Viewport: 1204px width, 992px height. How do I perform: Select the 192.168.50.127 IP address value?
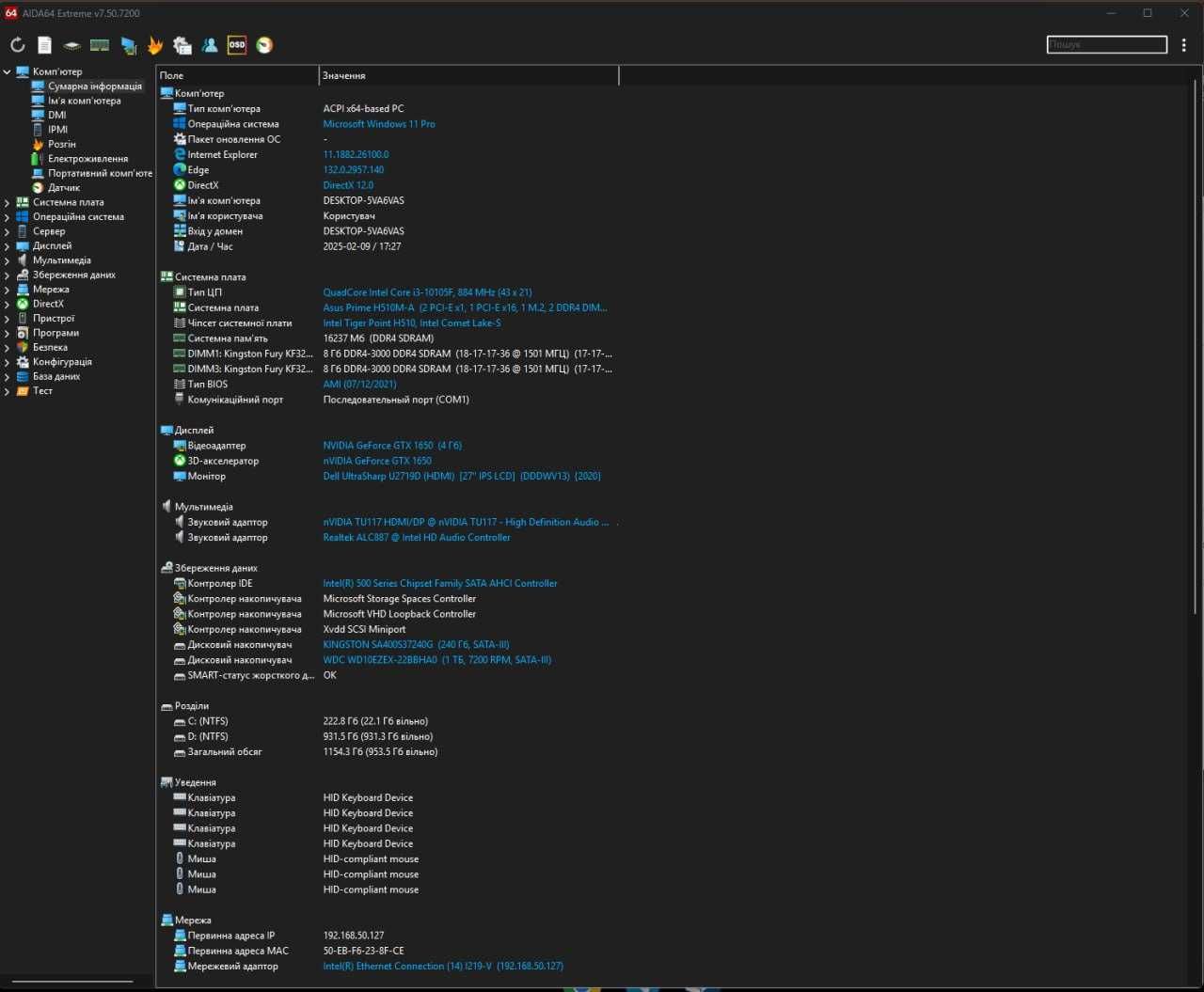[x=354, y=936]
